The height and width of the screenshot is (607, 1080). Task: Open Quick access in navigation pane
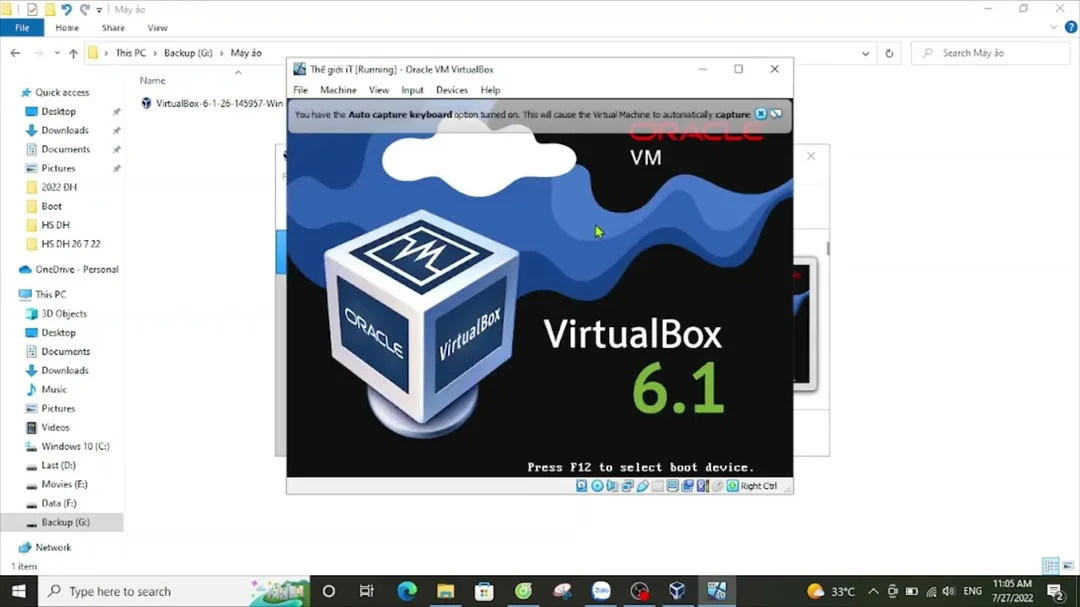[x=61, y=92]
